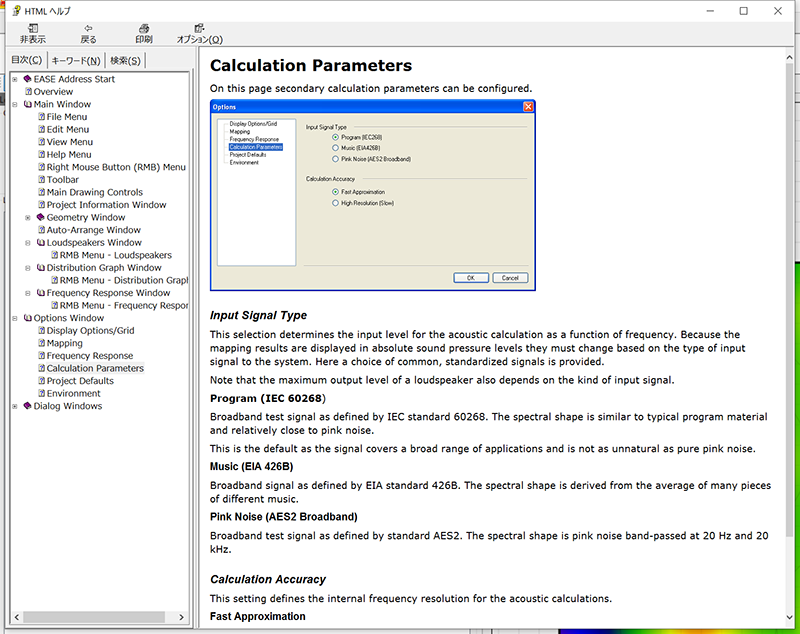The image size is (800, 634).
Task: Click the page icon beside Environment
Action: point(42,393)
